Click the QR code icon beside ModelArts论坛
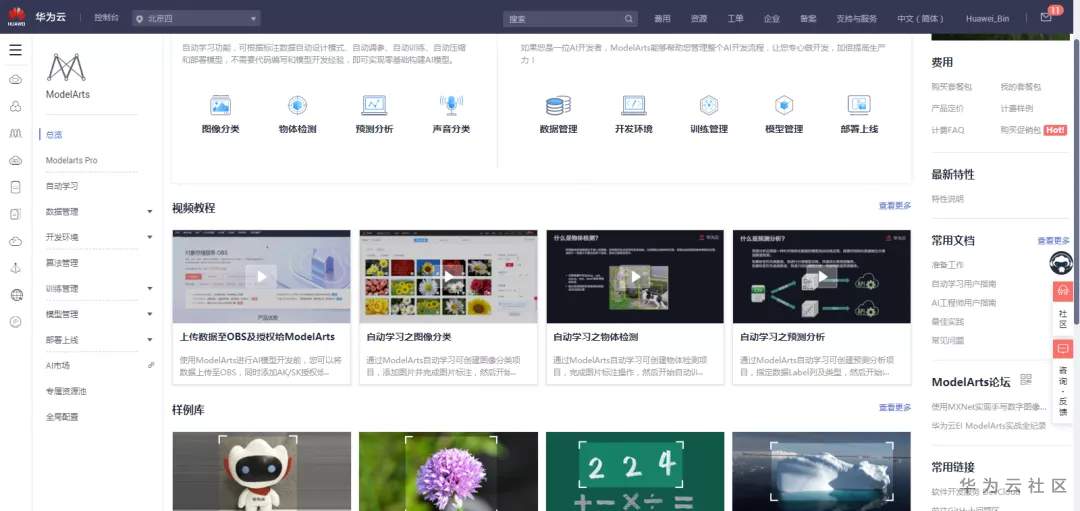Viewport: 1080px width, 511px height. pyautogui.click(x=1026, y=379)
